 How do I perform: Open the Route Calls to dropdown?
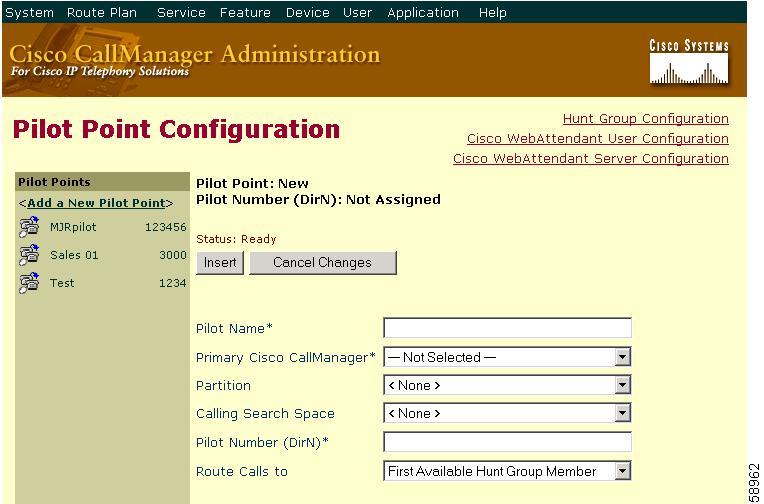point(507,471)
